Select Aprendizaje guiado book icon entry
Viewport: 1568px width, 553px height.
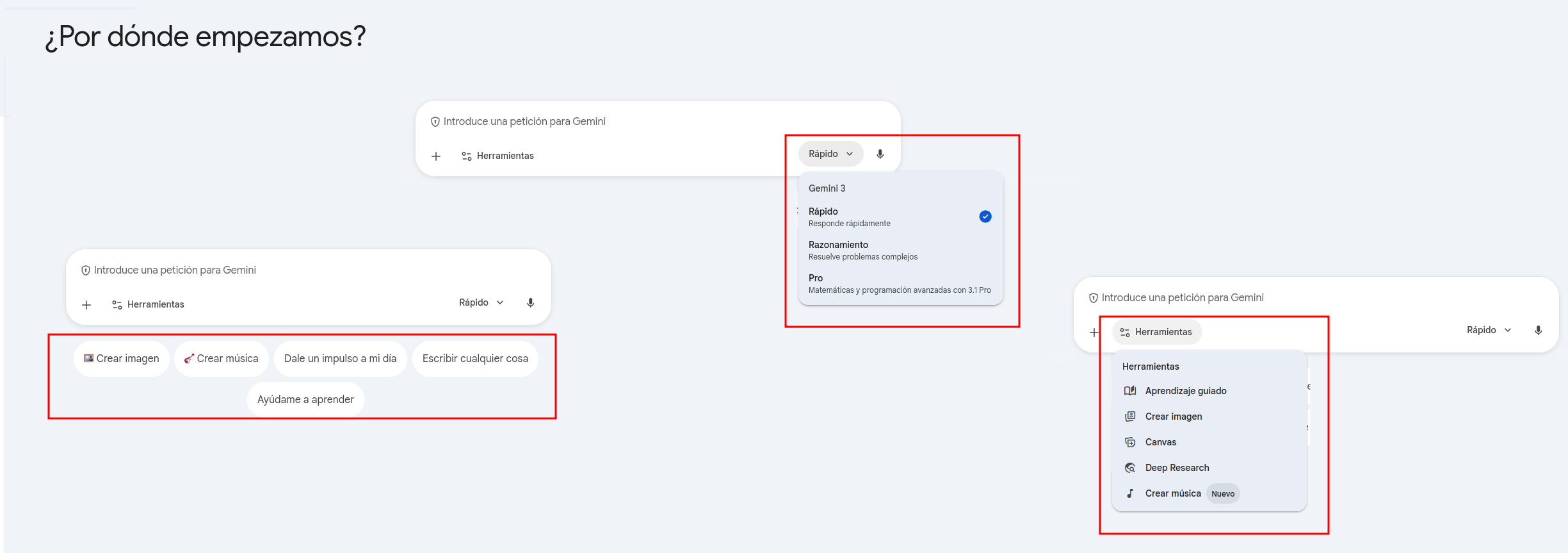[x=1185, y=391]
